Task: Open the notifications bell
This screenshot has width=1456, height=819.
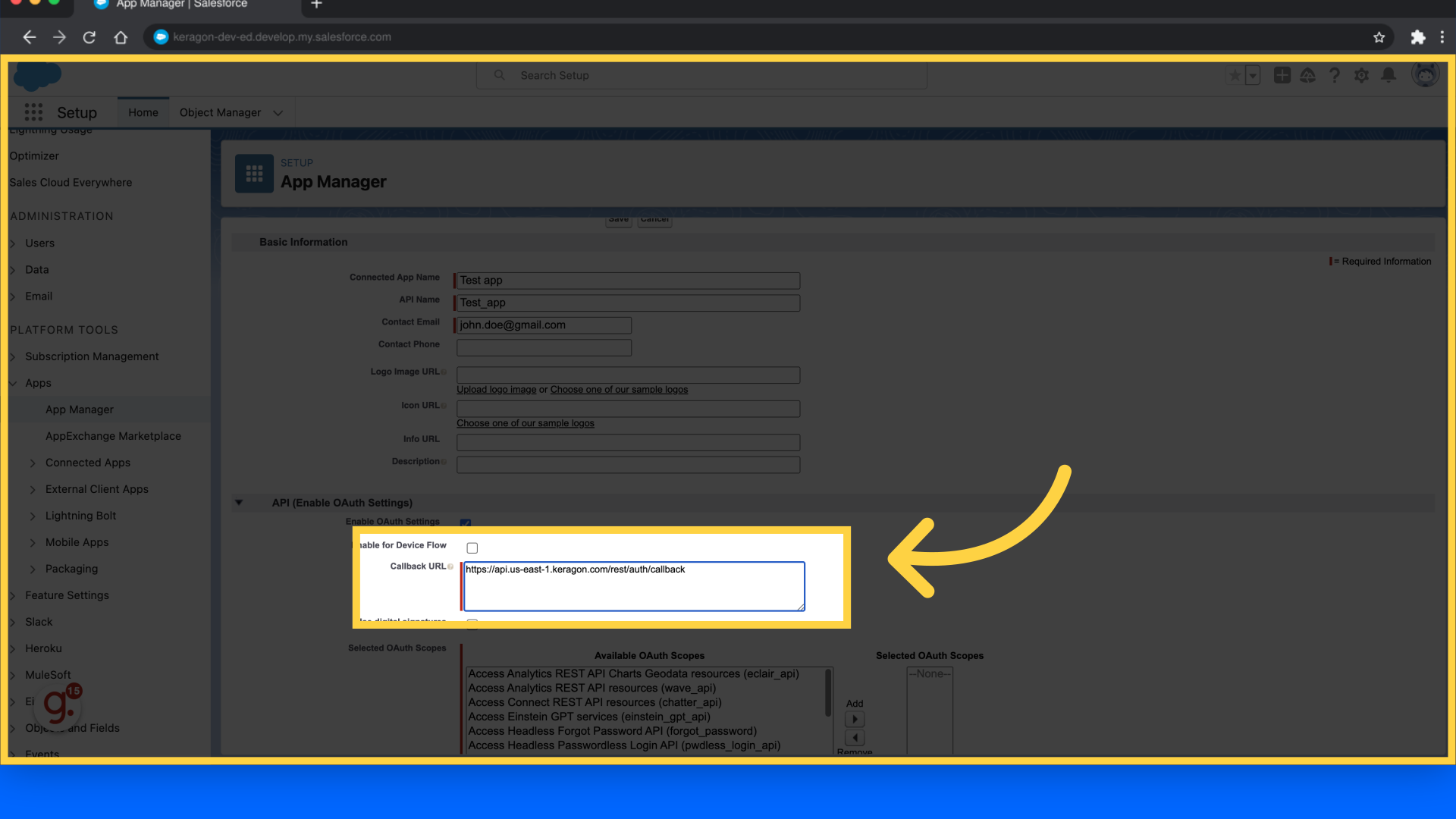Action: coord(1389,75)
